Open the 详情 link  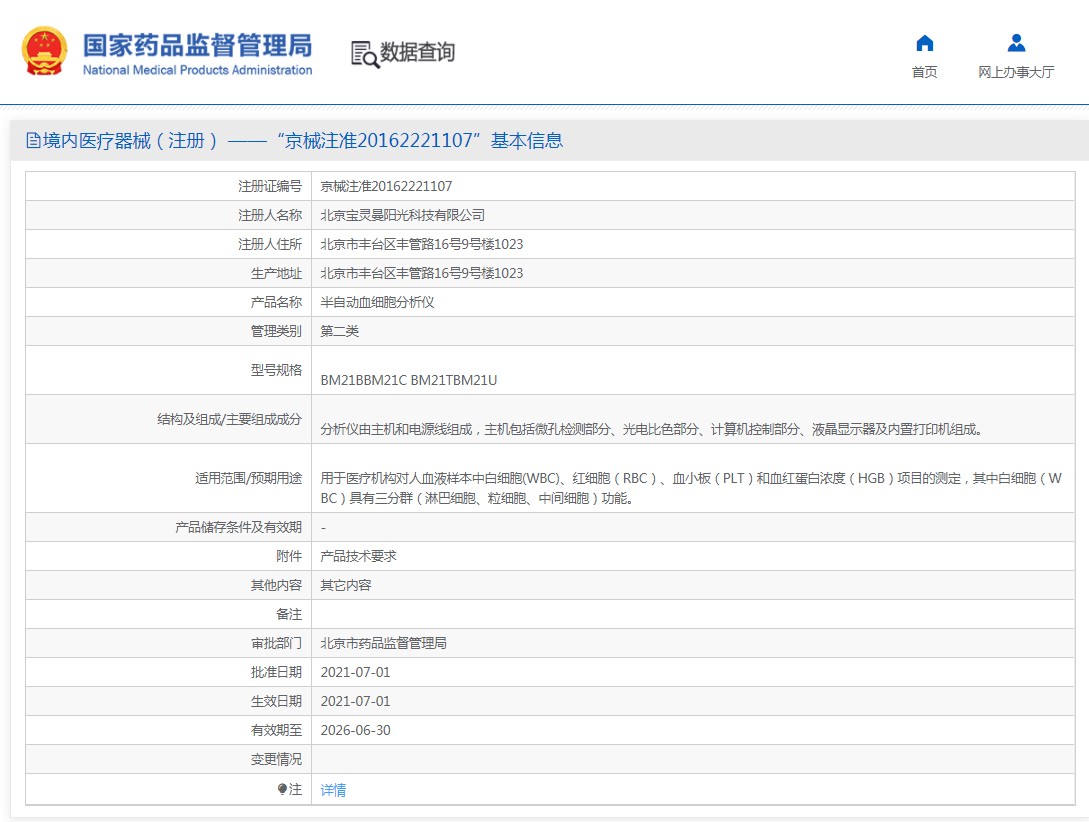[333, 790]
